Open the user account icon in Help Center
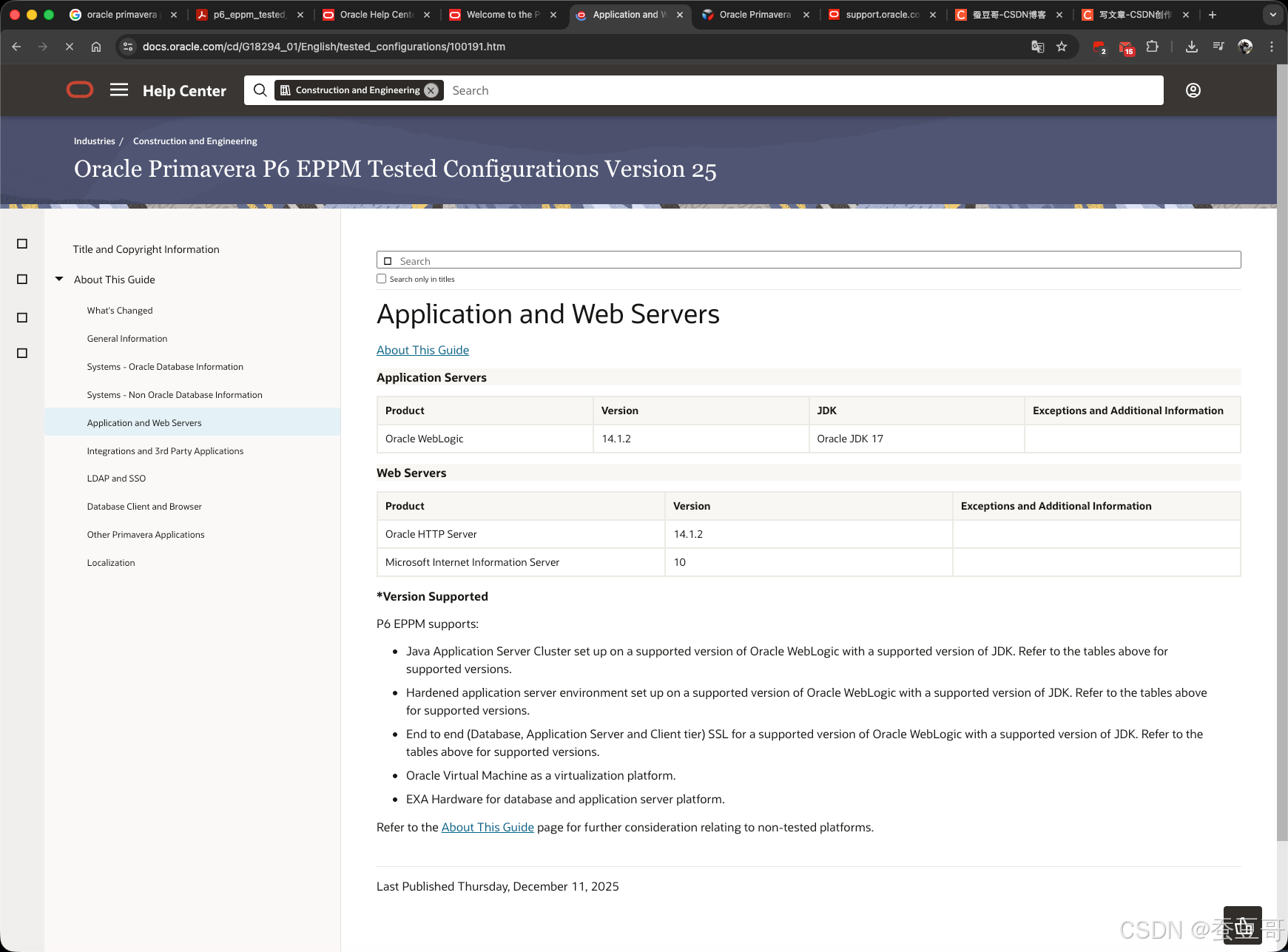1288x952 pixels. click(x=1193, y=90)
